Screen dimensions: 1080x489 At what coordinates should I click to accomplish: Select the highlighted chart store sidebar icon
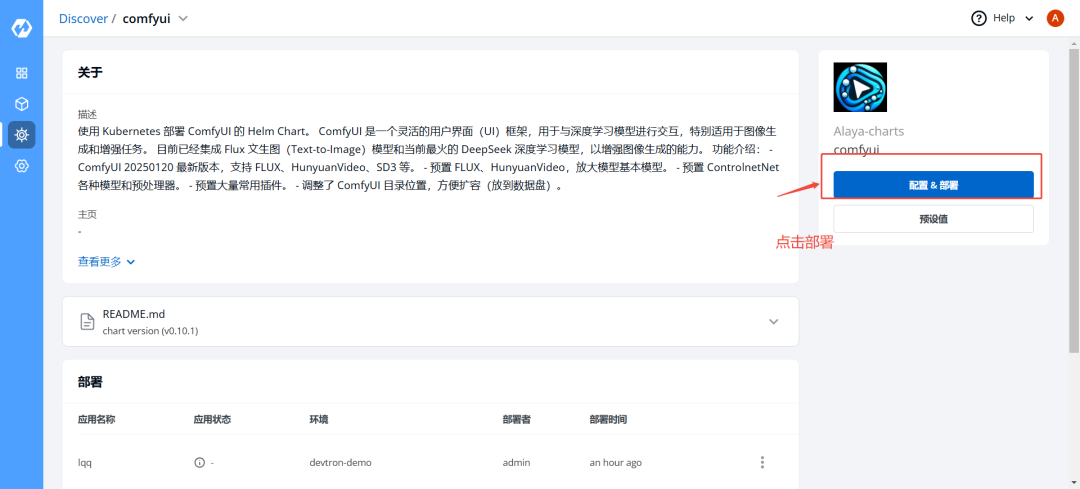tap(21, 134)
